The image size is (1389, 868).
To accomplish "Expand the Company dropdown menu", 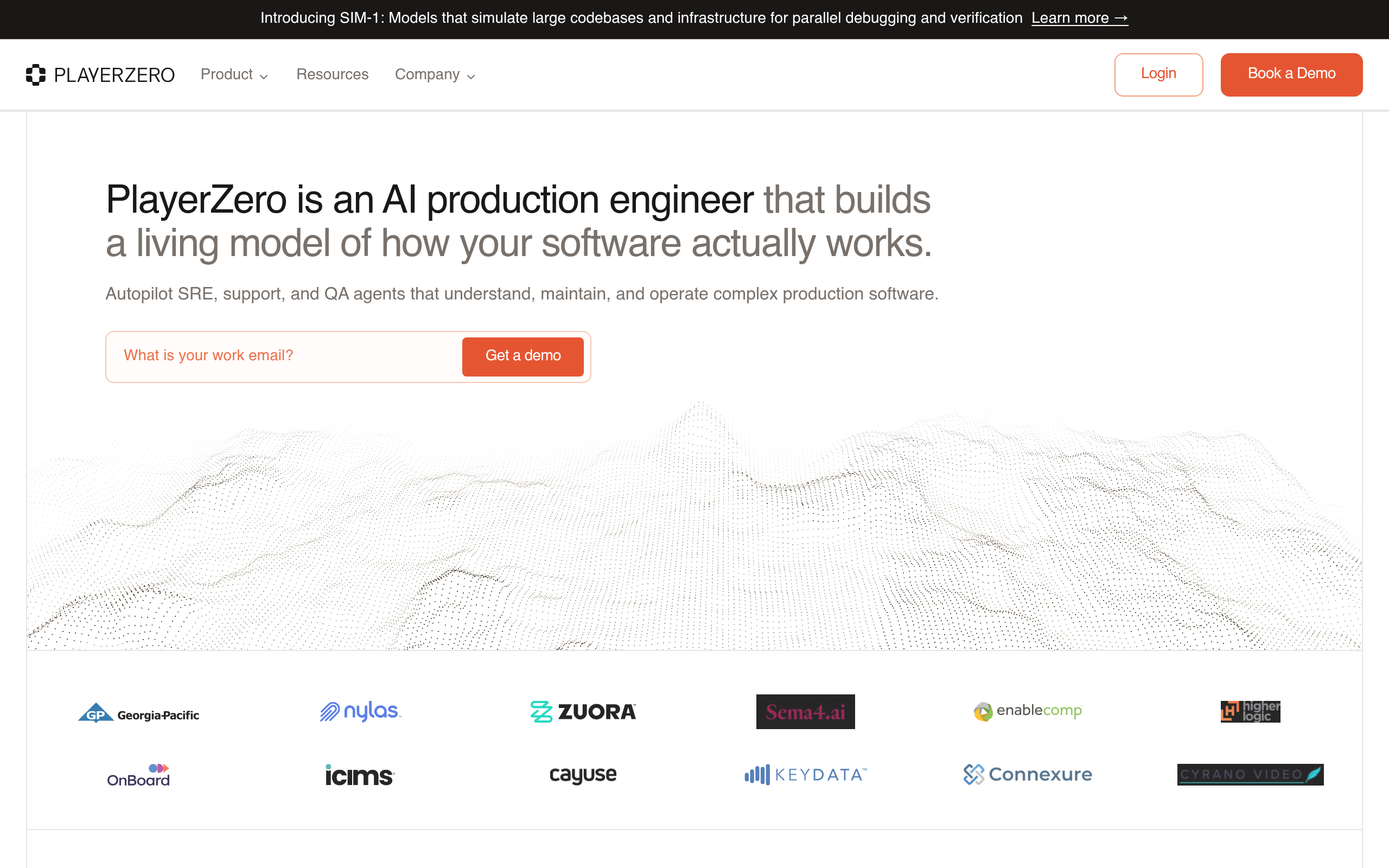I will point(435,75).
